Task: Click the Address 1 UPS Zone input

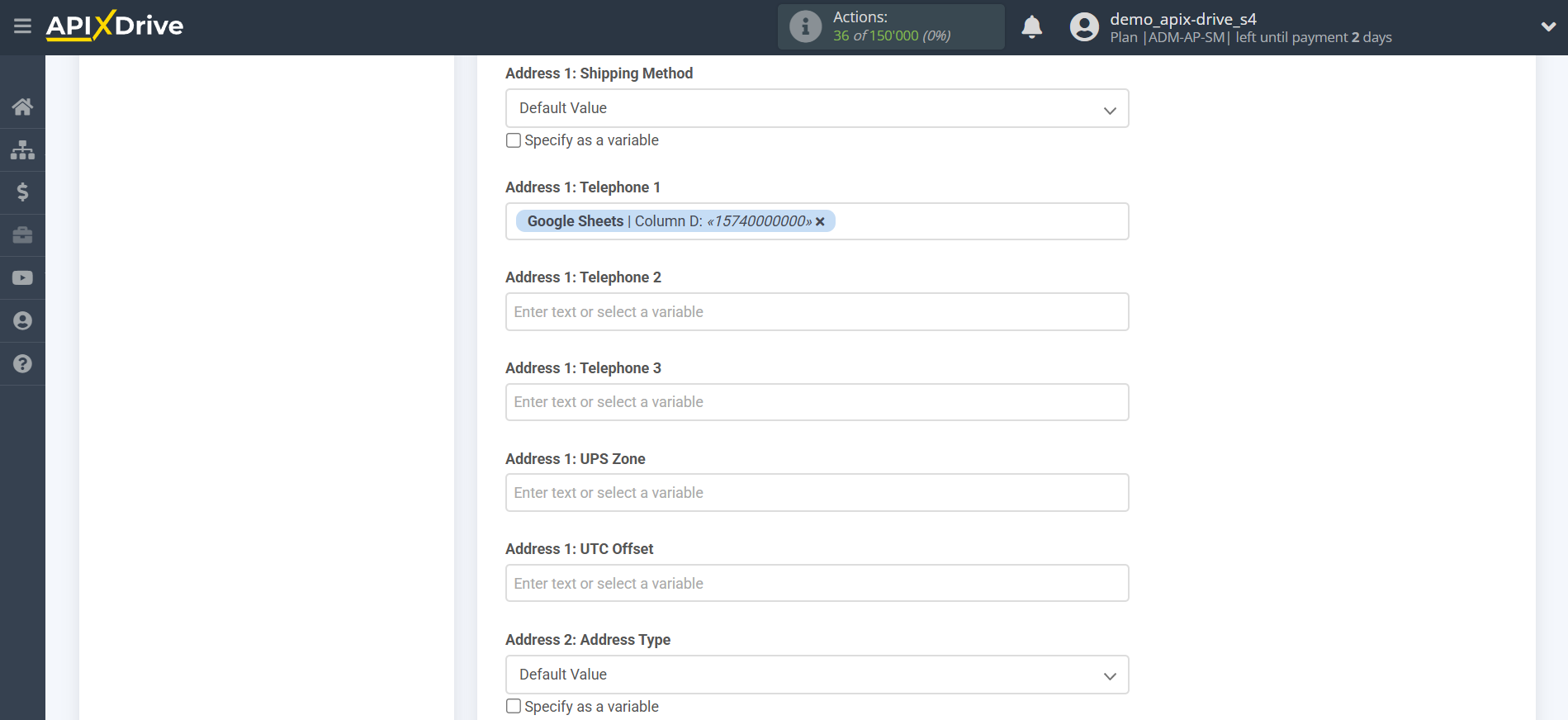Action: [817, 493]
